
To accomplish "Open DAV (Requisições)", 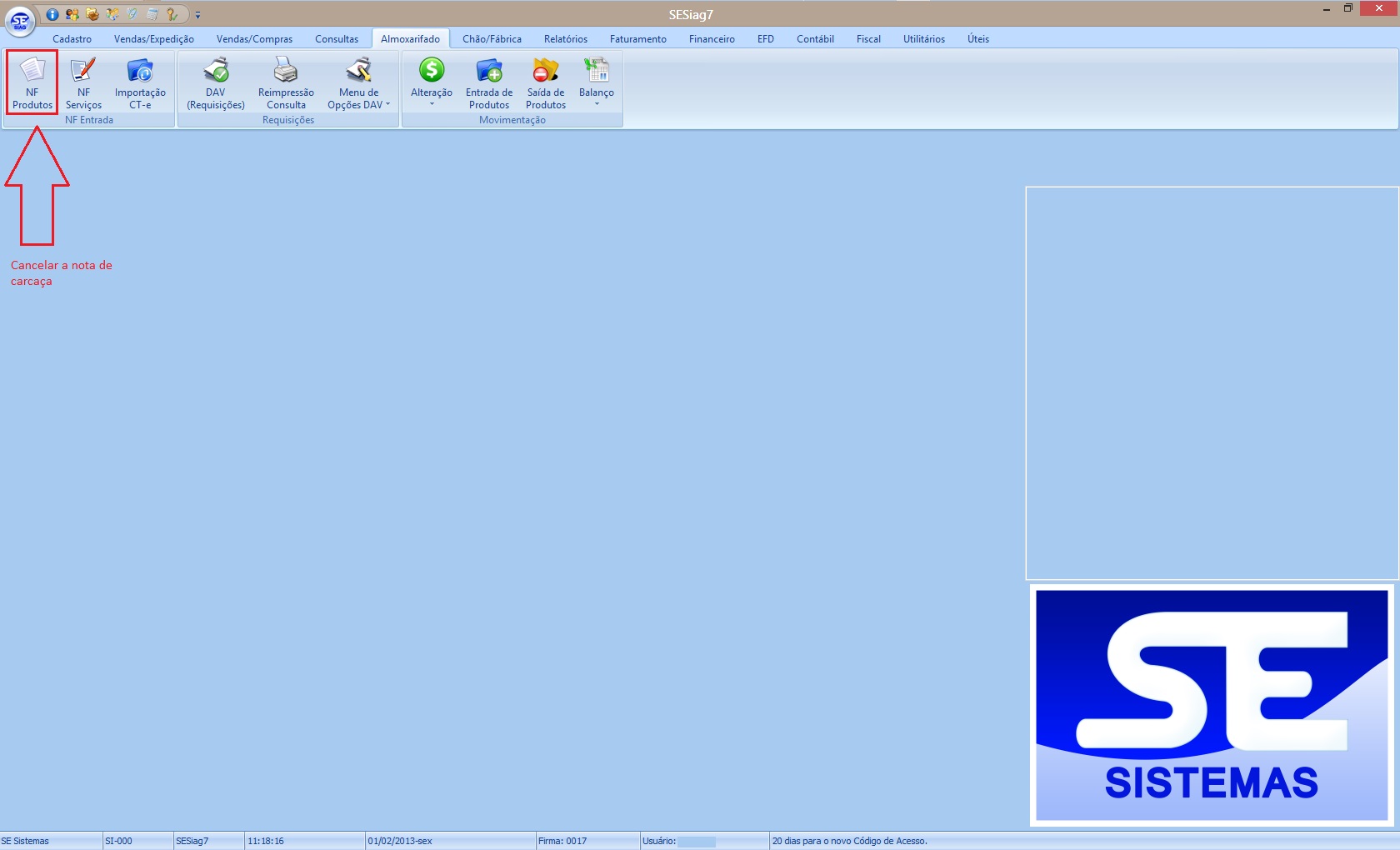I will tap(216, 82).
